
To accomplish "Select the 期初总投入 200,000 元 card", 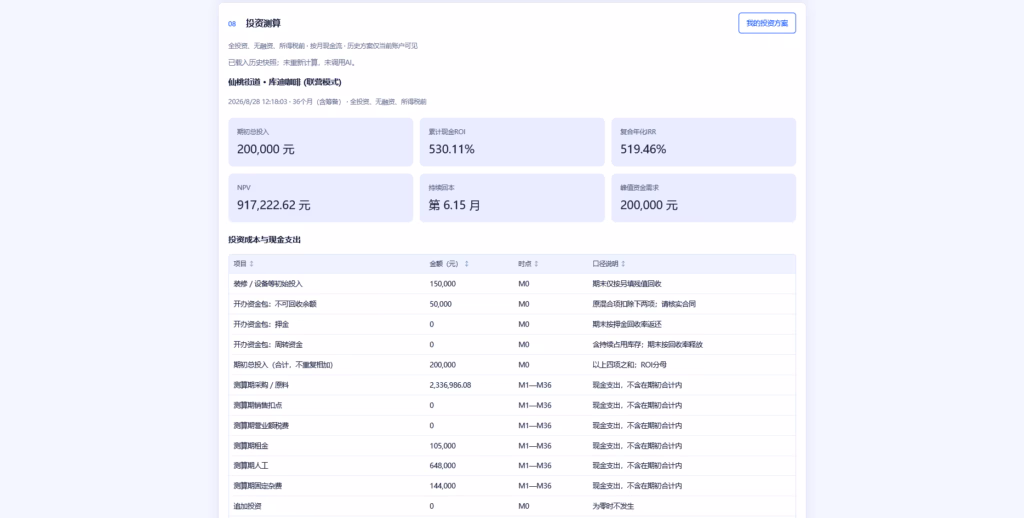I will [x=321, y=142].
